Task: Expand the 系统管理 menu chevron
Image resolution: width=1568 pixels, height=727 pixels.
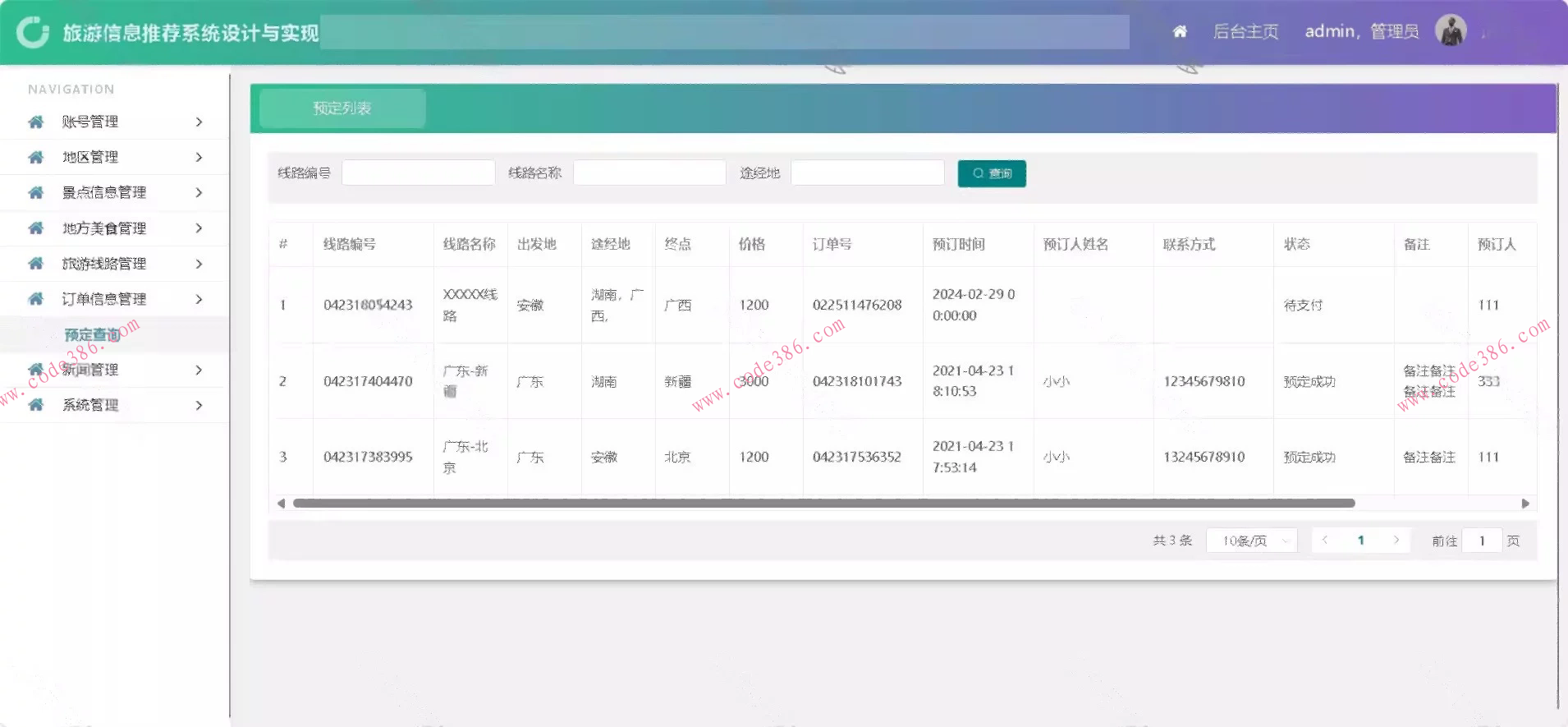Action: pos(199,405)
